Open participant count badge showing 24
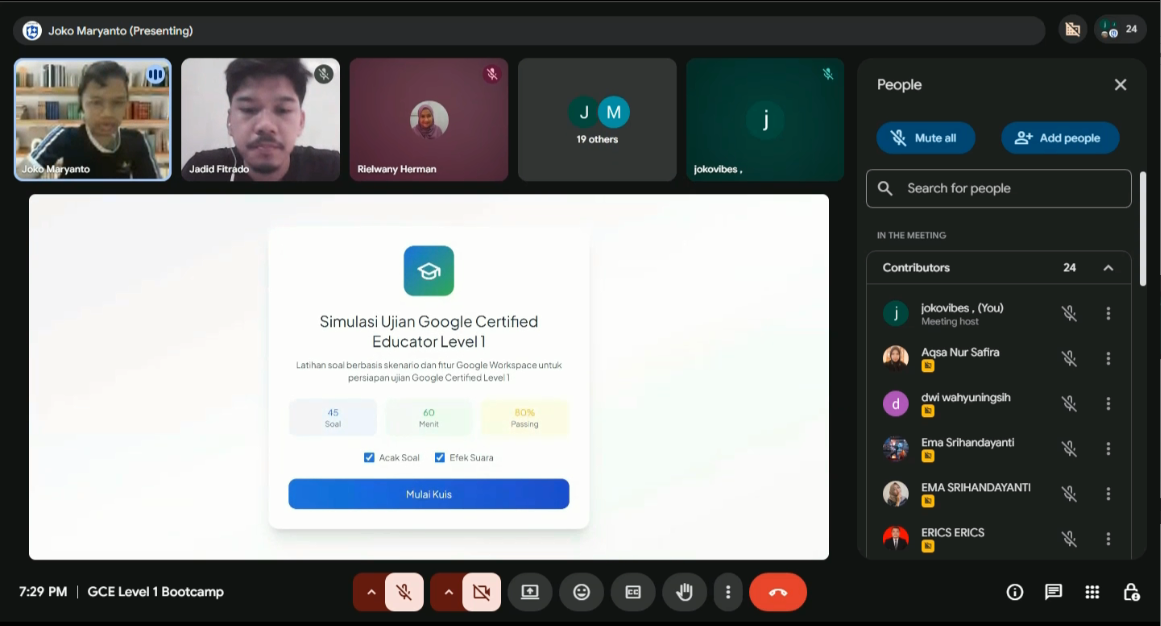 coord(1120,30)
